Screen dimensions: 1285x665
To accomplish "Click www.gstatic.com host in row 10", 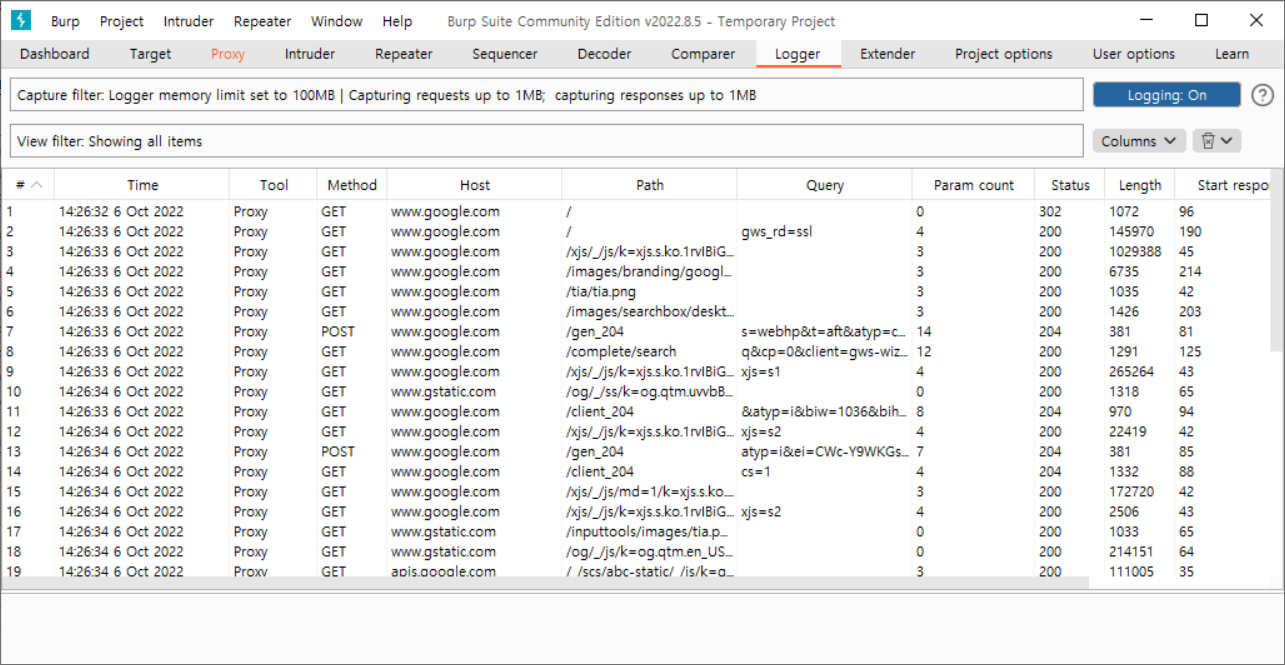I will 443,391.
